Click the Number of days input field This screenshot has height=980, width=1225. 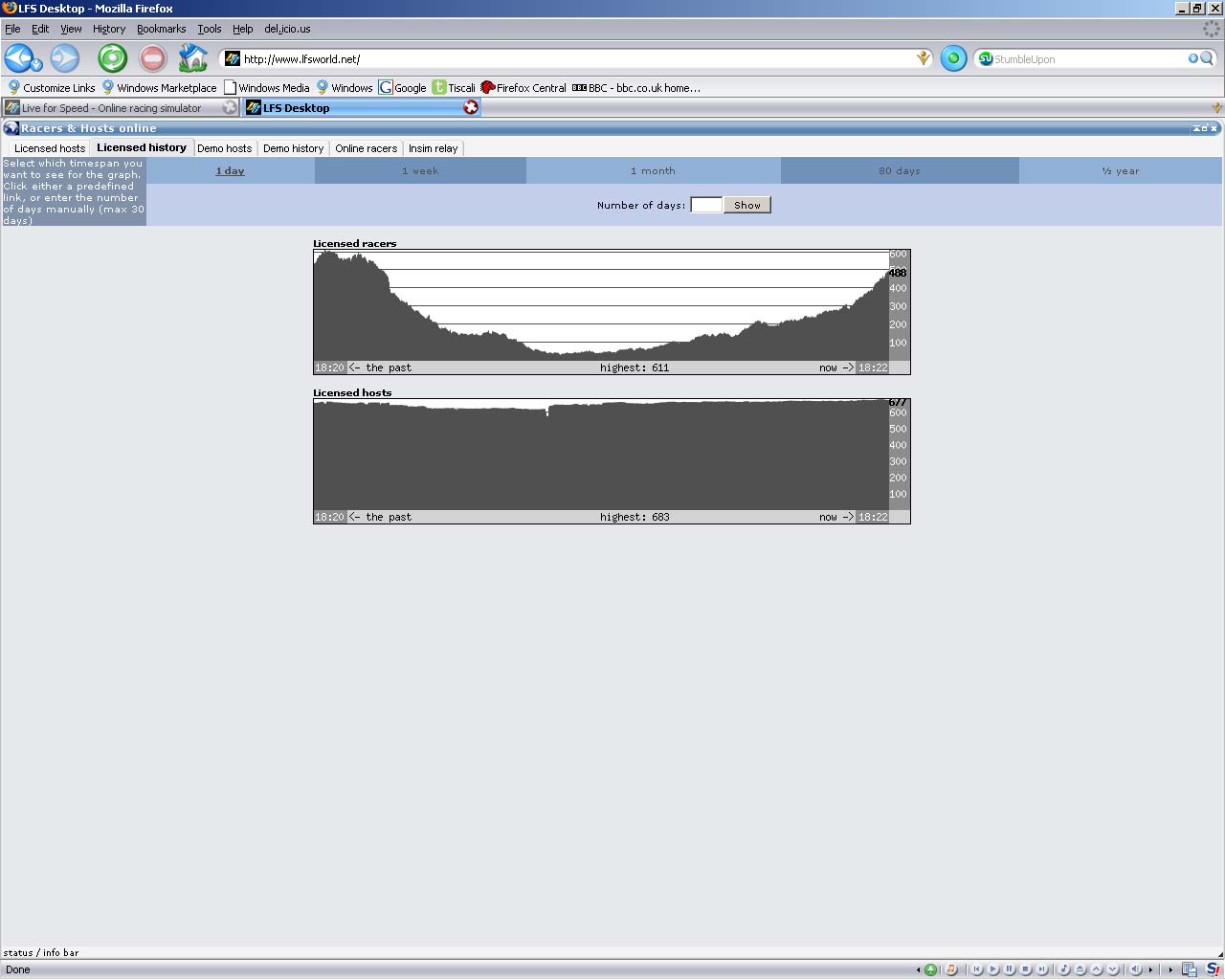click(x=706, y=205)
